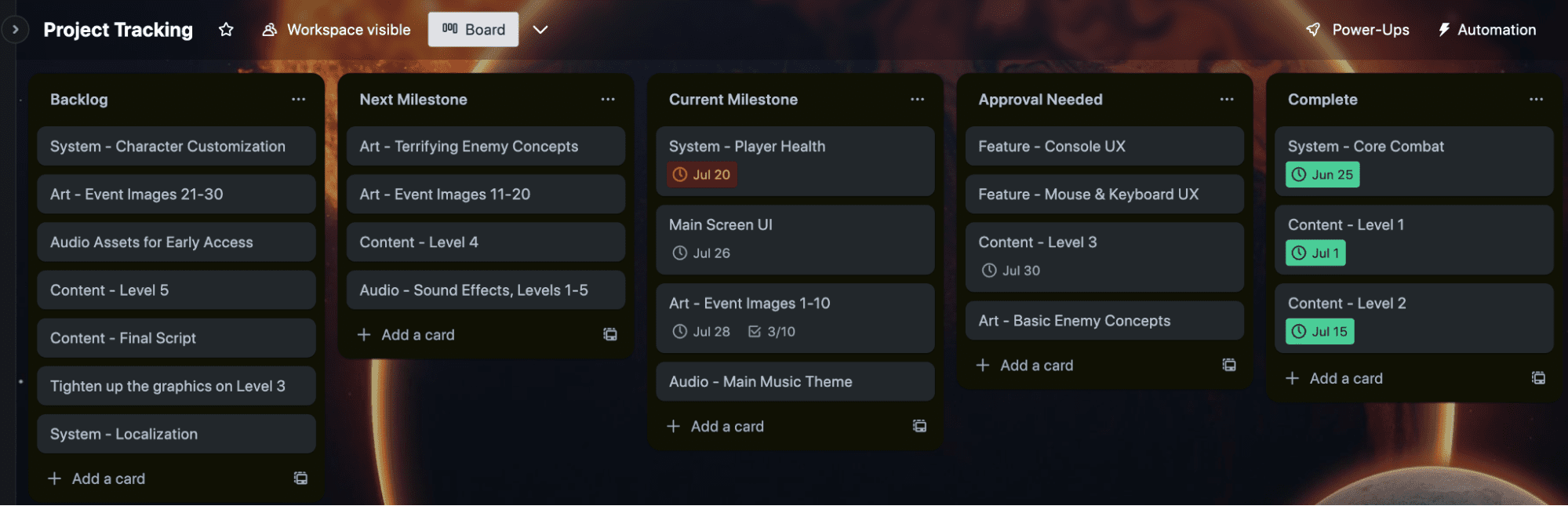Star the Project Tracking board
The height and width of the screenshot is (506, 1568).
pos(226,30)
